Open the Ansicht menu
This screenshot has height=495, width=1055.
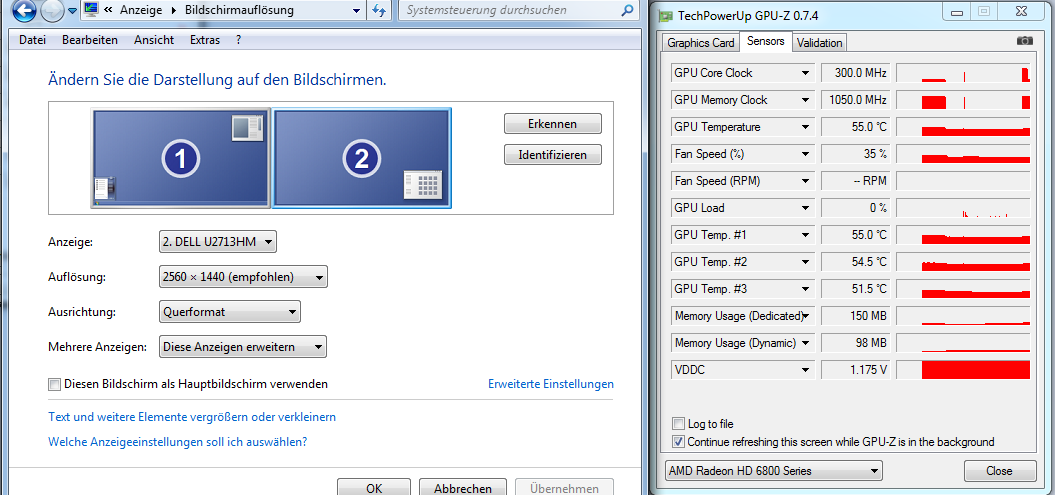tap(154, 40)
